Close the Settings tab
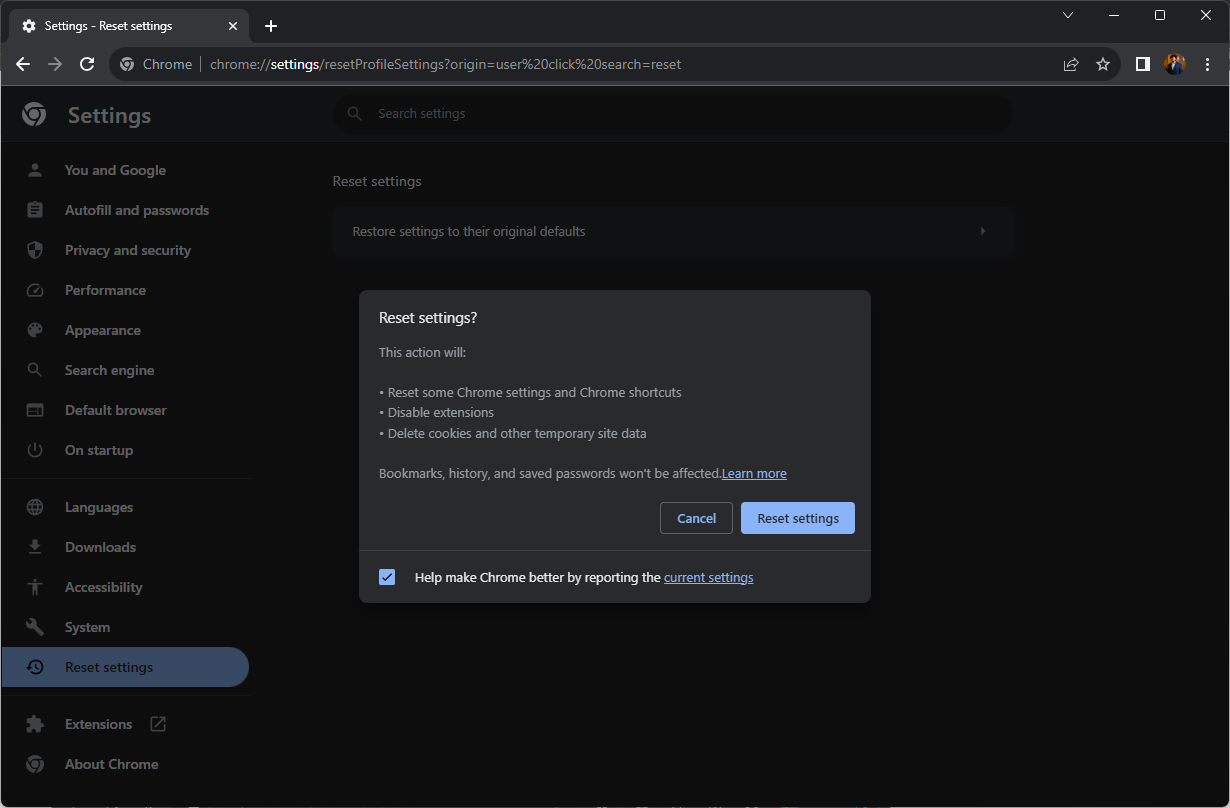Image resolution: width=1230 pixels, height=808 pixels. pos(232,26)
